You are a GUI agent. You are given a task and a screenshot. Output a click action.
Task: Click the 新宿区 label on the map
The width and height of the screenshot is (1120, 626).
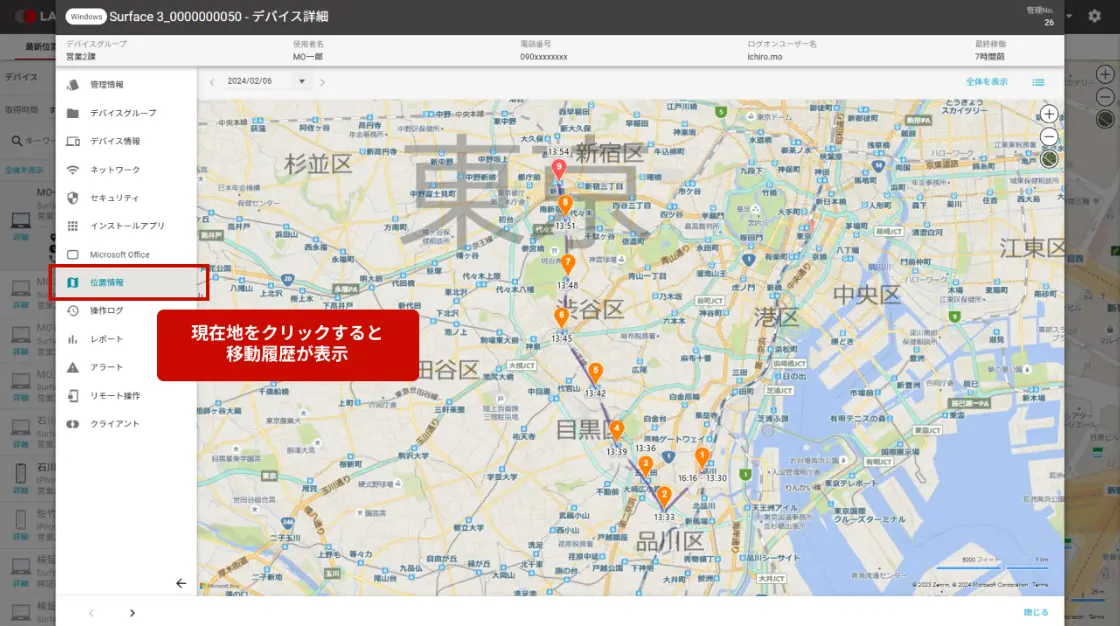click(609, 152)
